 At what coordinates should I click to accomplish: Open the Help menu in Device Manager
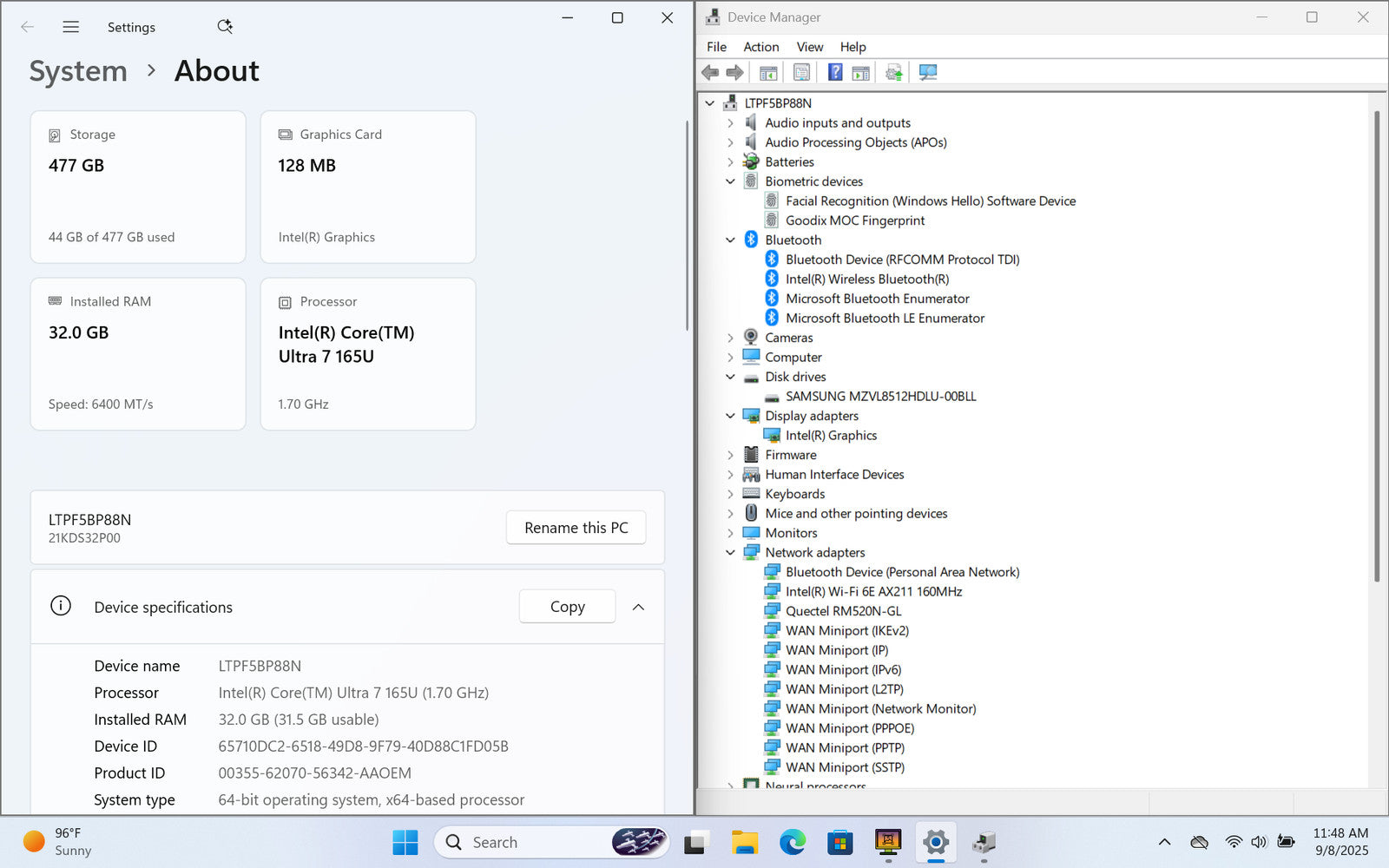point(852,47)
